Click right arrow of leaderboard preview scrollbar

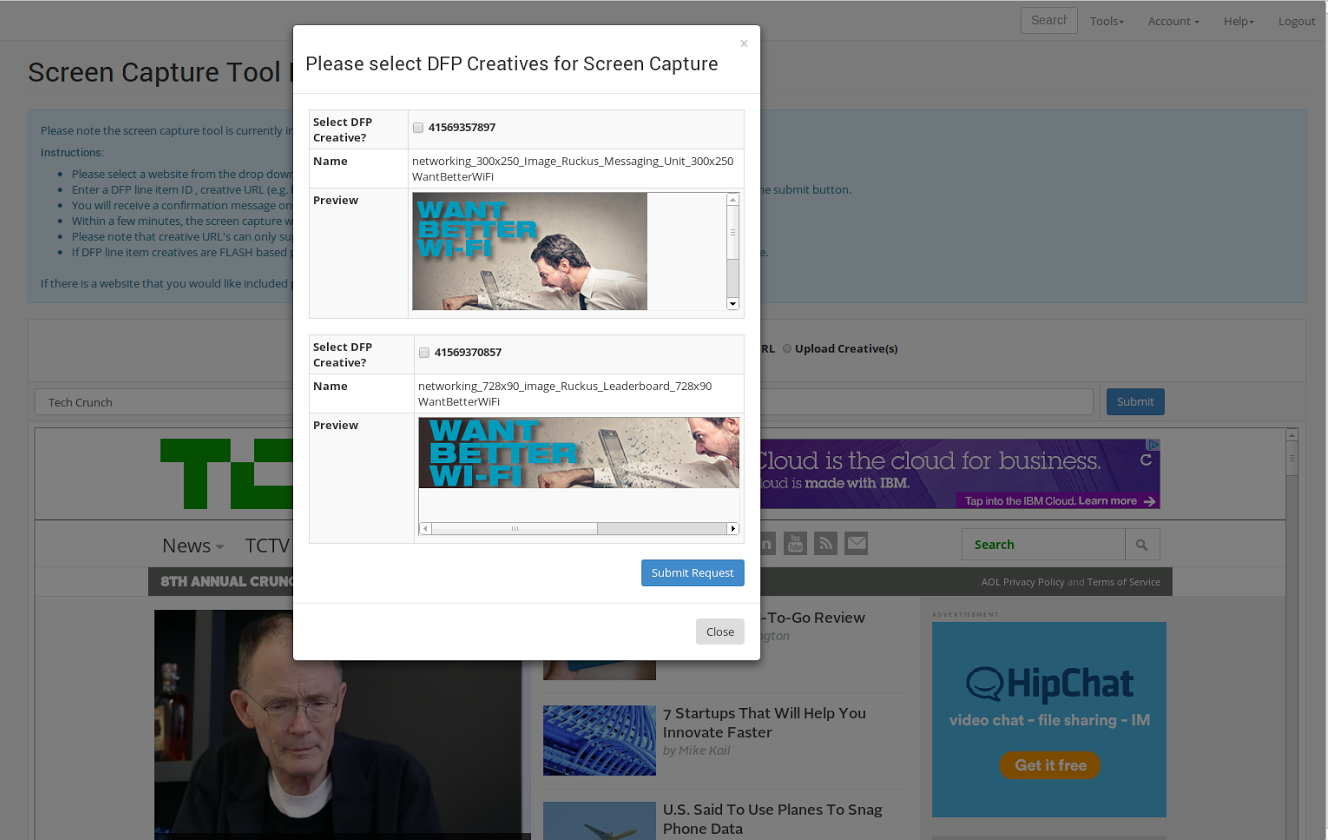732,528
